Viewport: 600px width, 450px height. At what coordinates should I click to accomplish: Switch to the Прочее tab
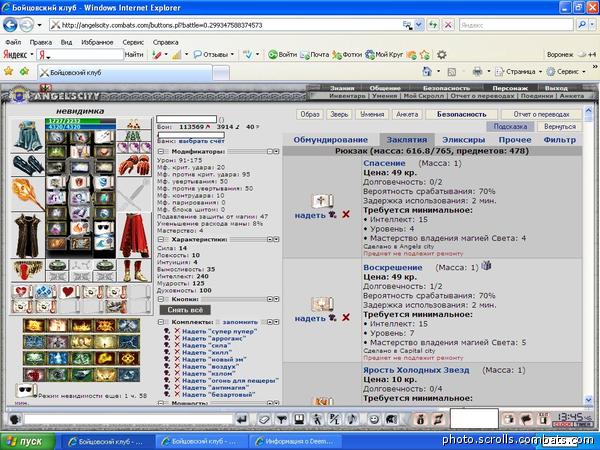click(515, 140)
